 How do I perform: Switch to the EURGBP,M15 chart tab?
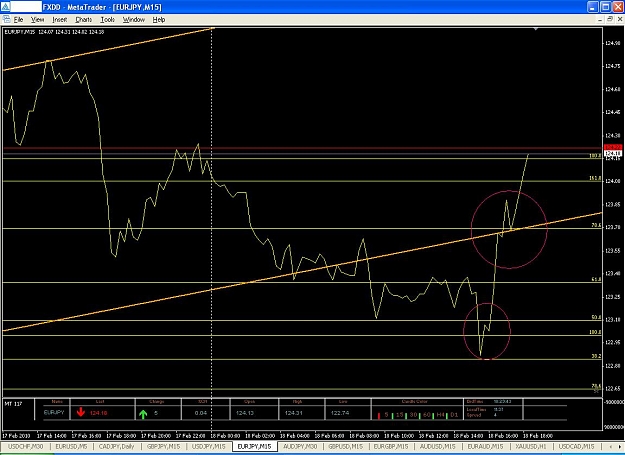click(391, 447)
